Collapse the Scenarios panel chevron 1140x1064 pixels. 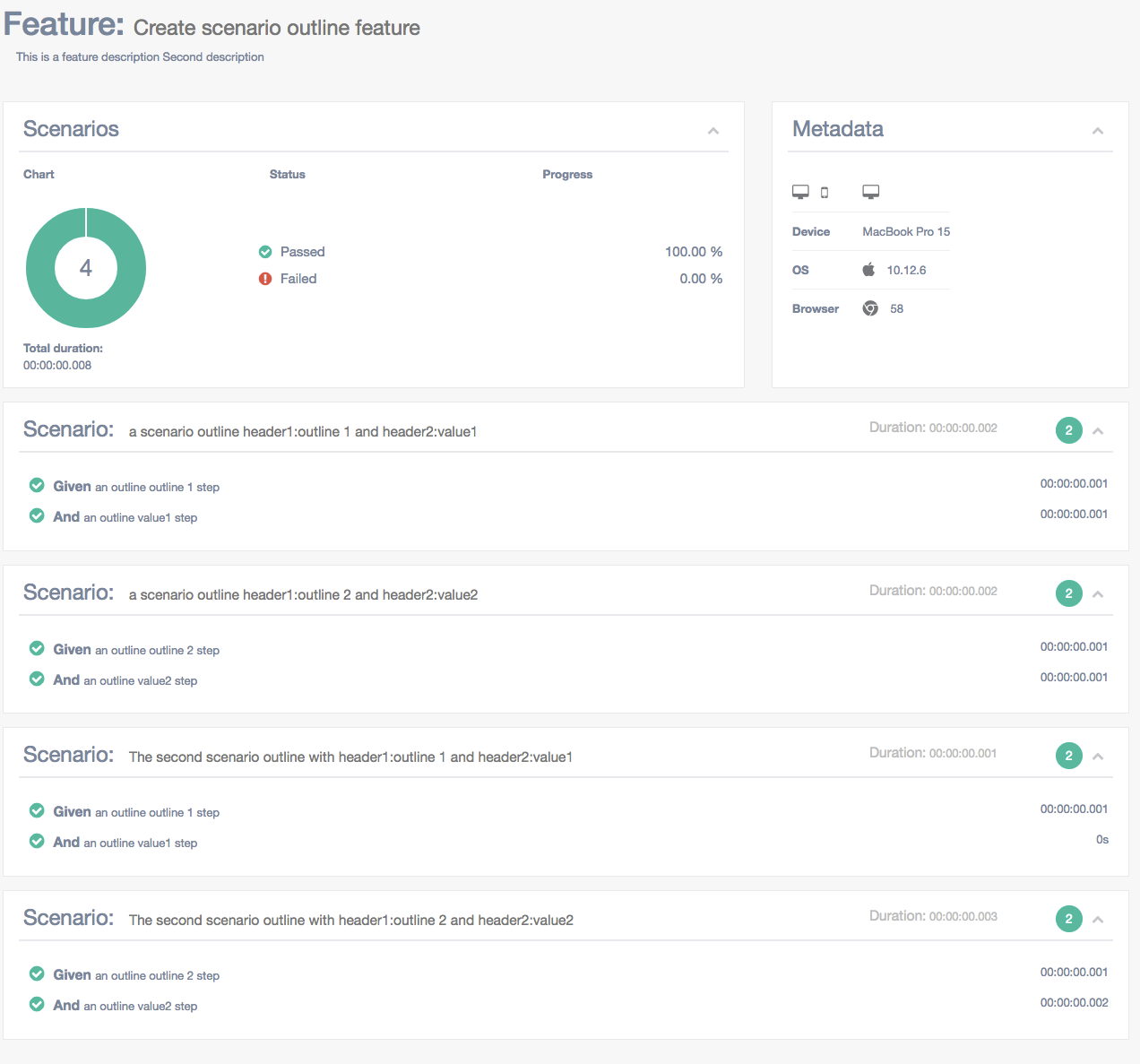(x=713, y=131)
